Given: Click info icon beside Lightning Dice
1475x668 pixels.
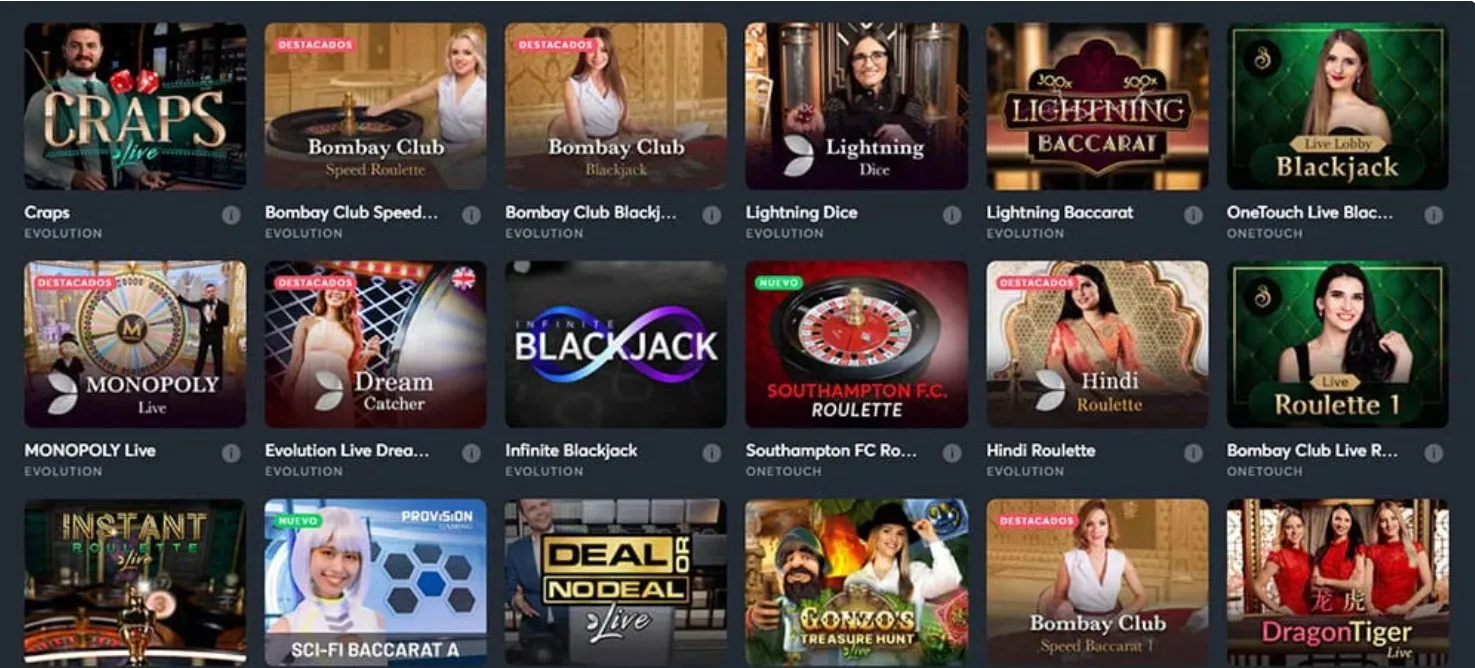Looking at the screenshot, I should coord(952,215).
